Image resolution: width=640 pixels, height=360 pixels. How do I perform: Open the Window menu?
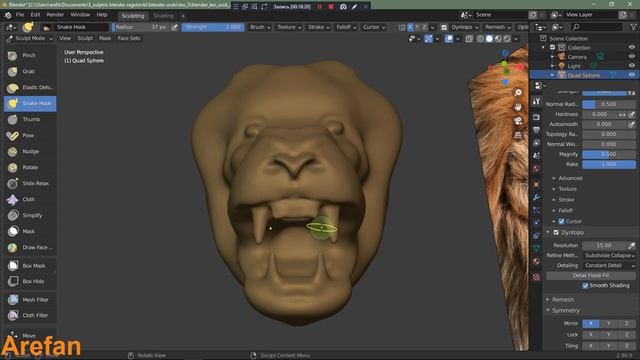pyautogui.click(x=80, y=15)
